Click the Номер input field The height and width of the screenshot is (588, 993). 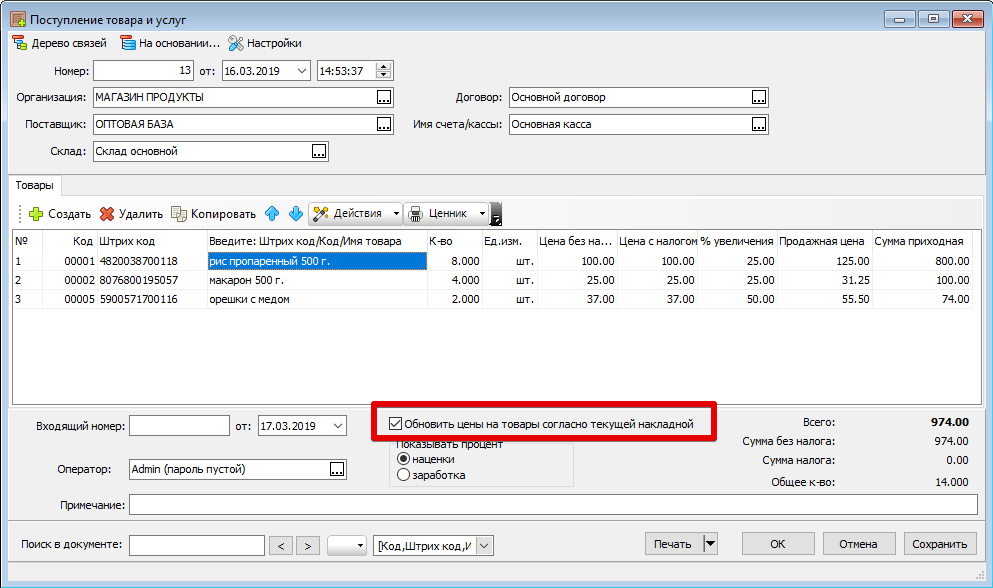point(143,71)
